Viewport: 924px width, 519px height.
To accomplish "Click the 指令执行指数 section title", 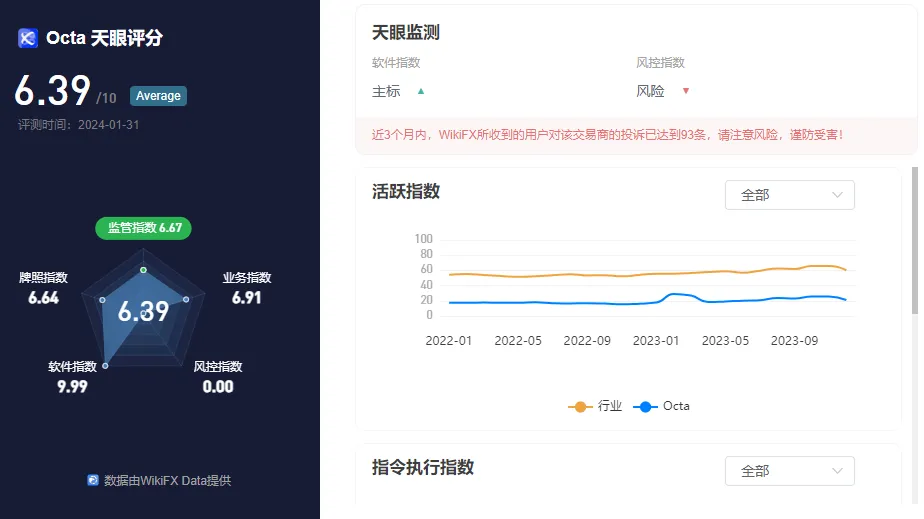I will pos(423,467).
